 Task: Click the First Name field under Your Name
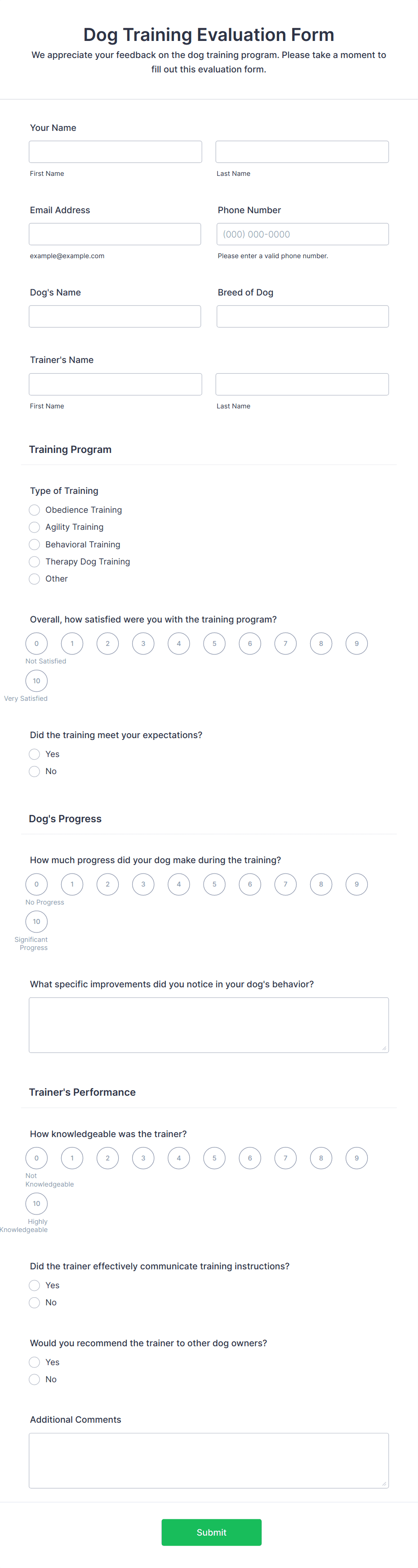115,151
